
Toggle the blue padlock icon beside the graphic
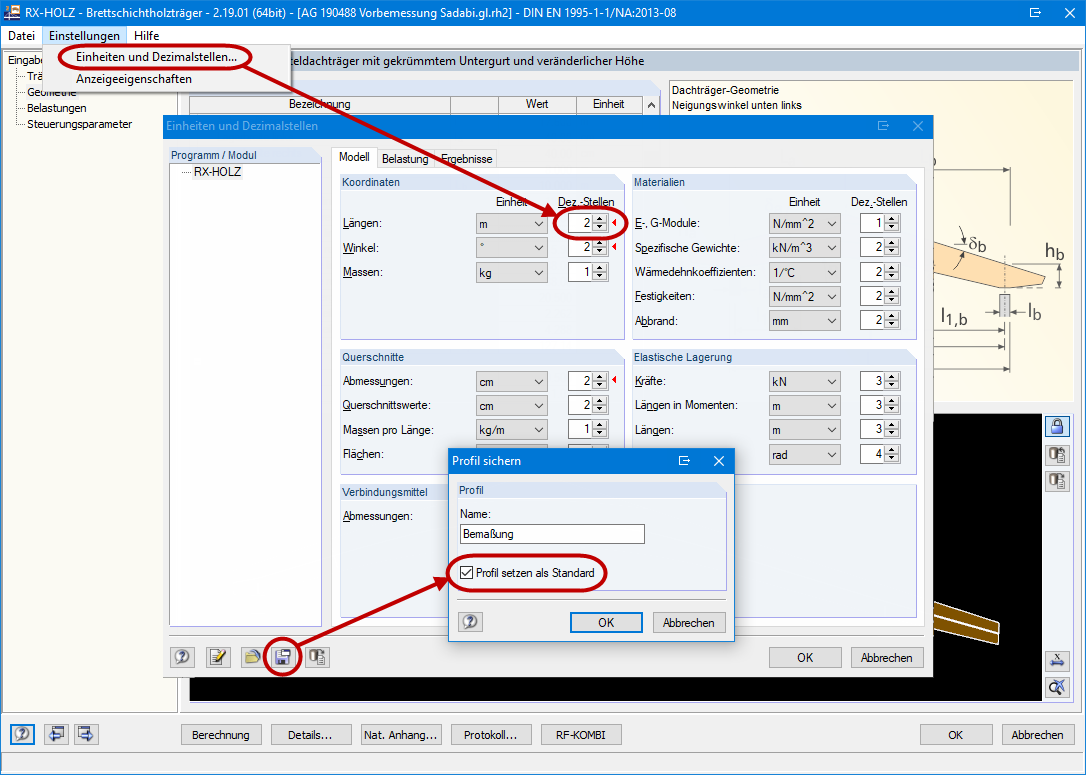coord(1057,427)
